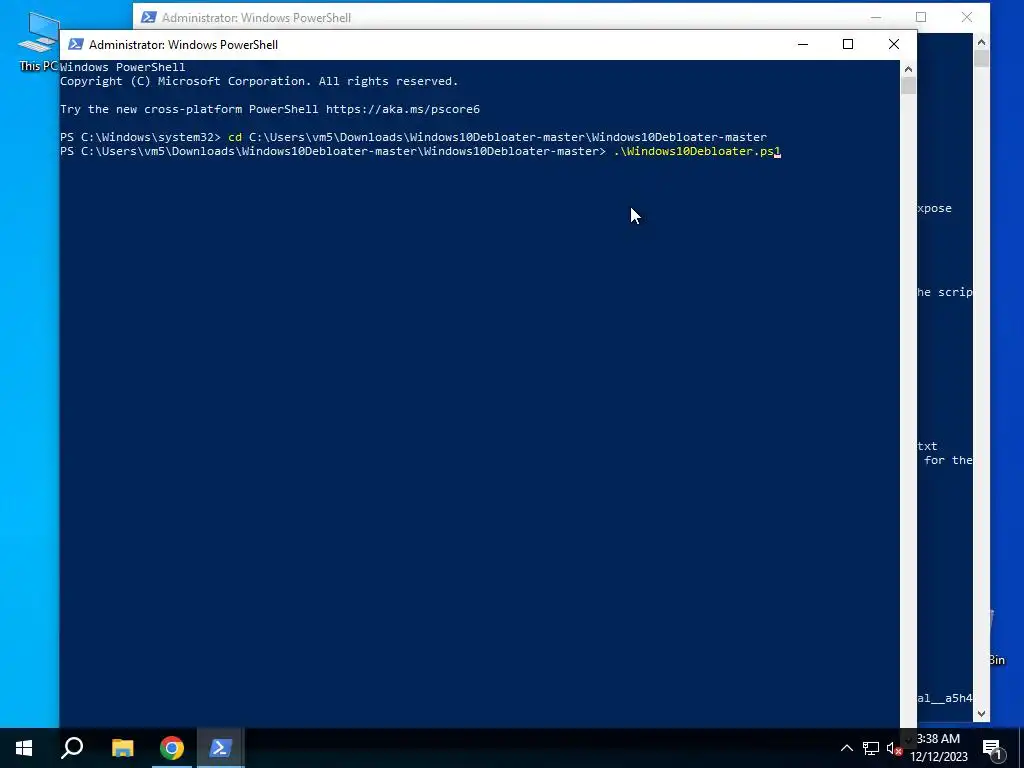The width and height of the screenshot is (1024, 768).
Task: Close the front PowerShell window
Action: (893, 44)
